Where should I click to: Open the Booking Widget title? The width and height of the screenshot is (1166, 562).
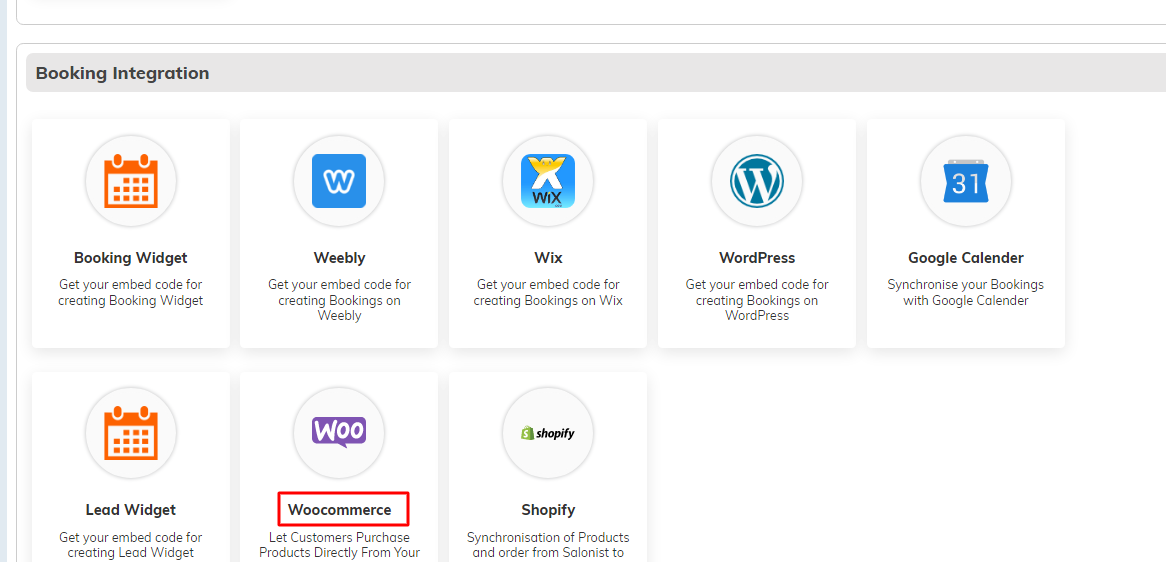pos(131,258)
